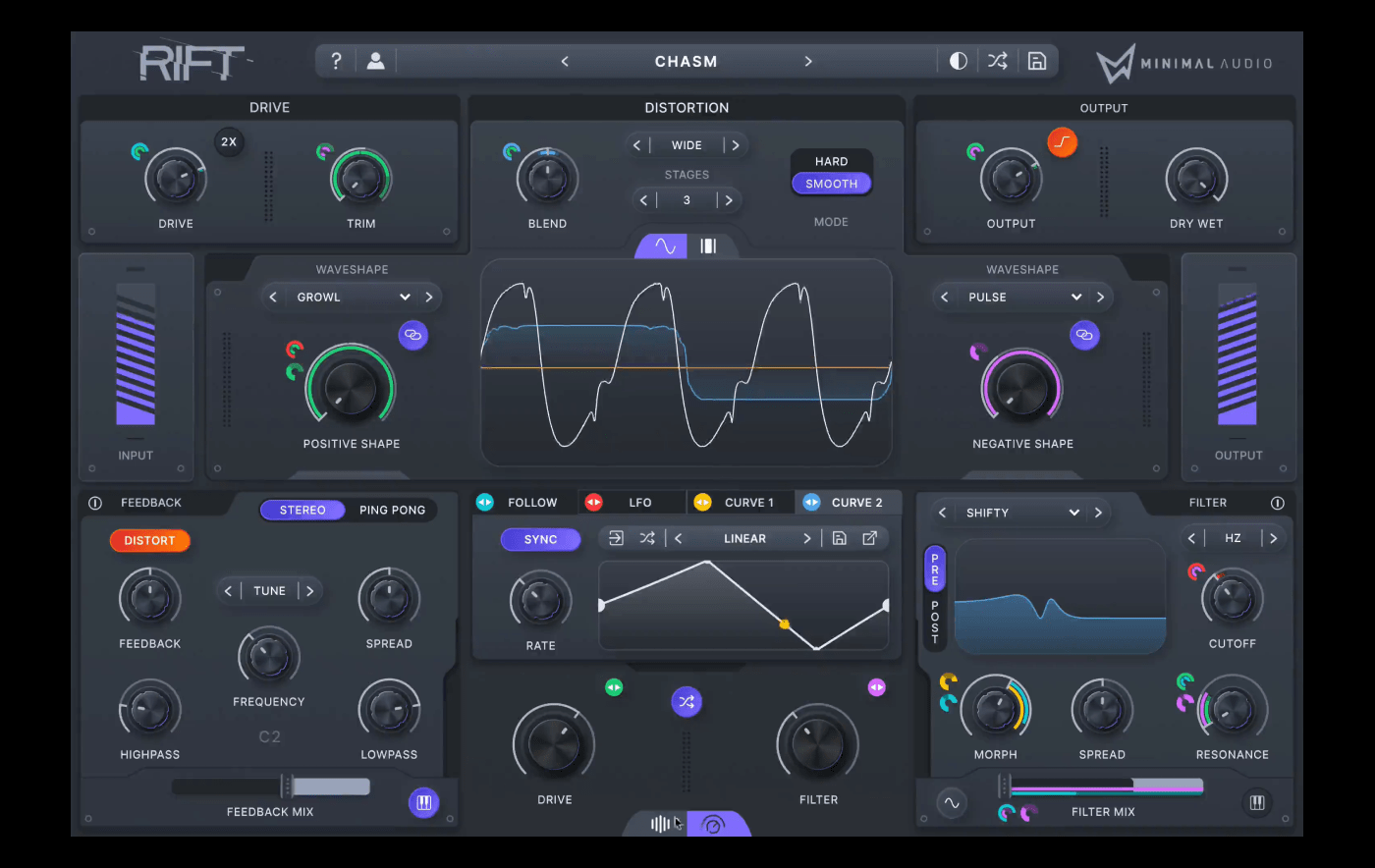Randomize curve shape with shuffle icon

(x=647, y=538)
